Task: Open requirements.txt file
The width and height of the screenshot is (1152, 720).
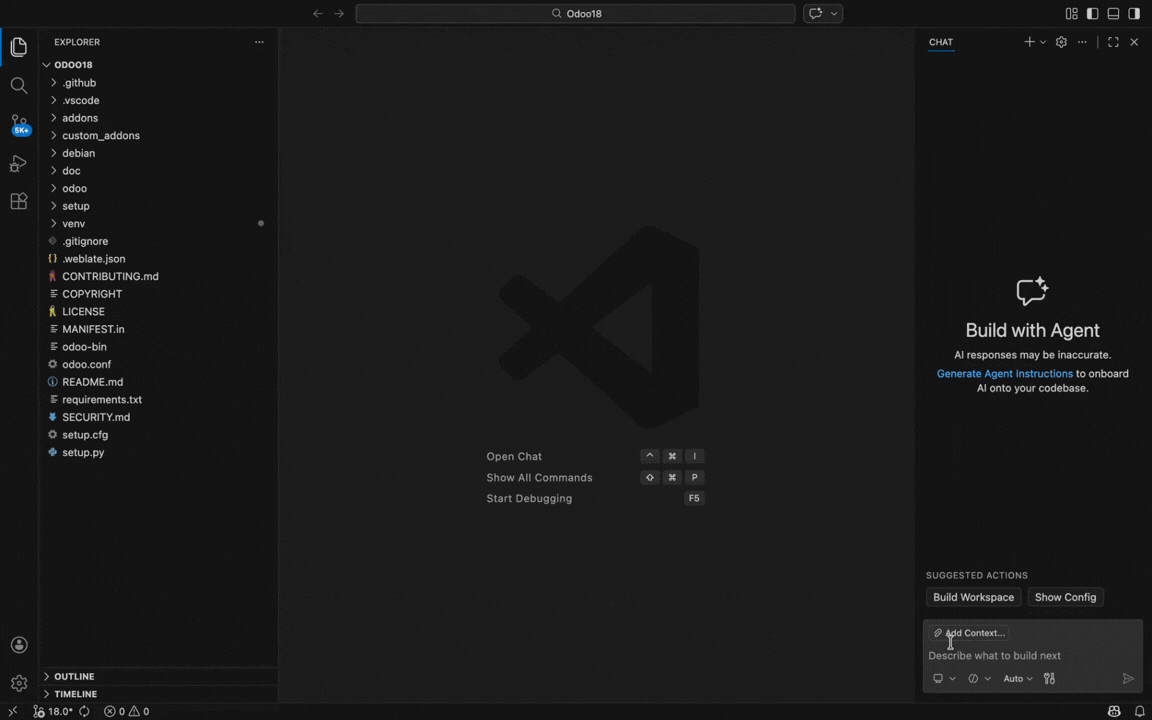Action: (x=159, y=400)
